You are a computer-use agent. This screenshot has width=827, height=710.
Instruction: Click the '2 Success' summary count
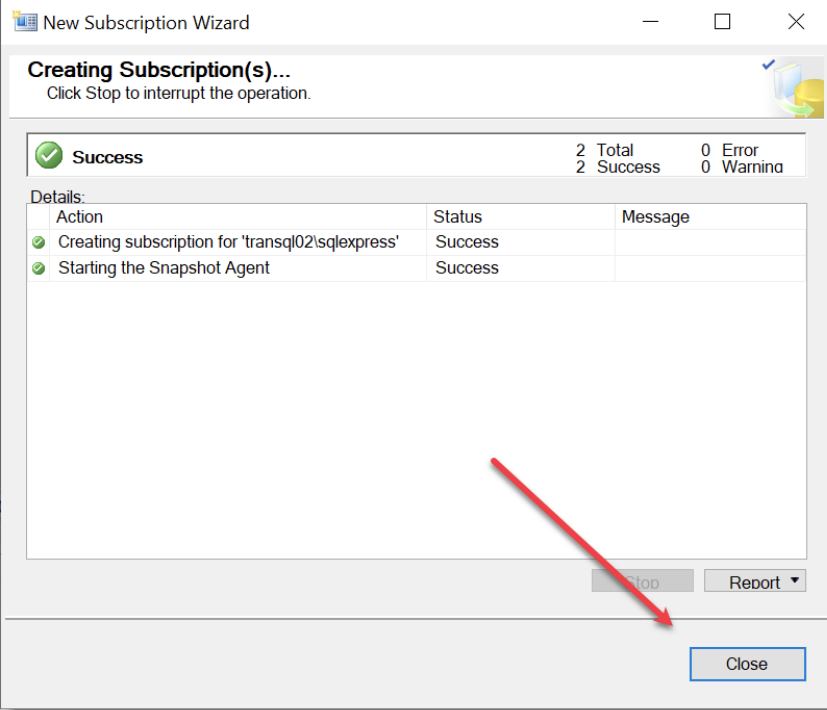click(x=618, y=167)
